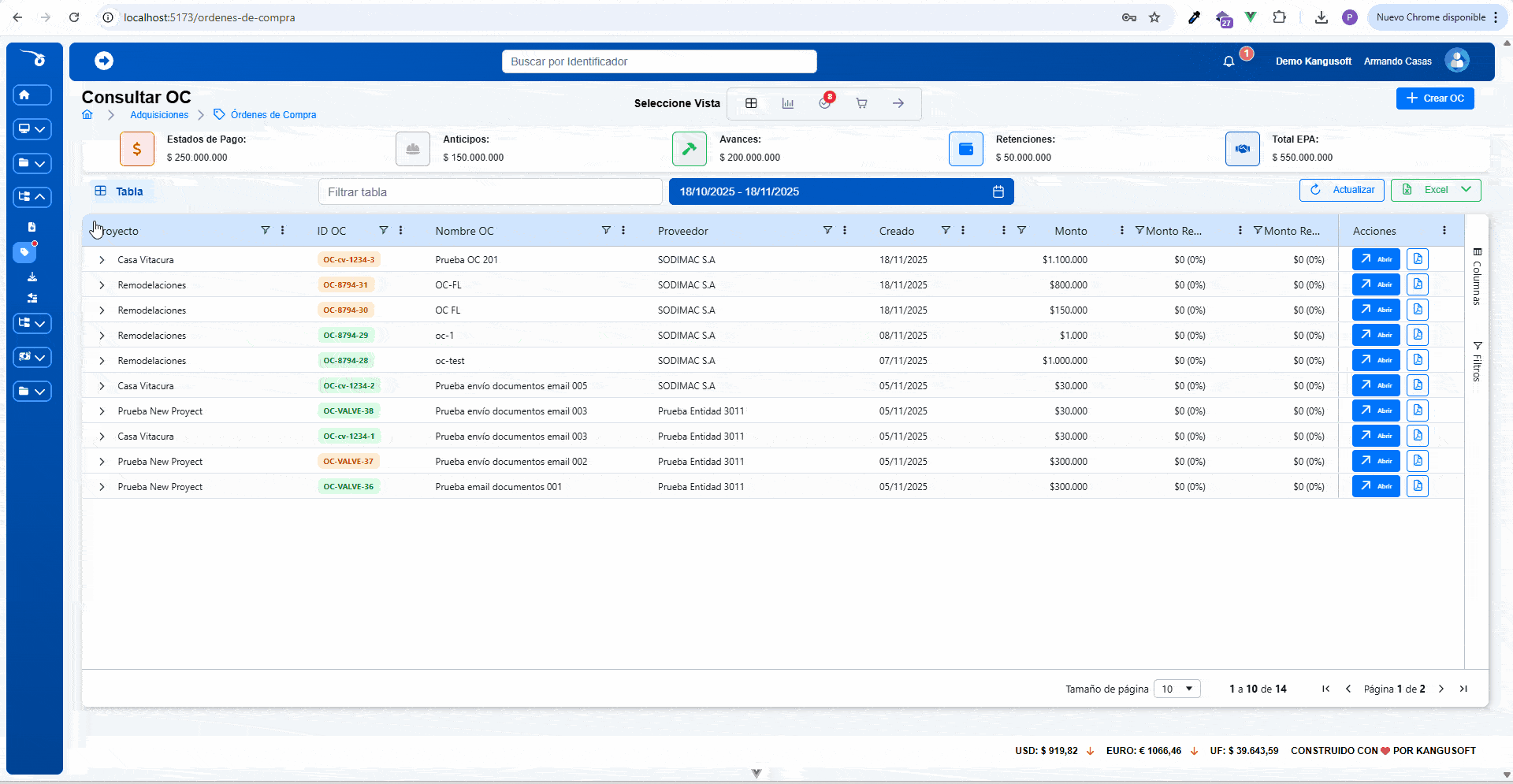The image size is (1513, 784).
Task: Click the circular arrow toggle in header
Action: (104, 61)
